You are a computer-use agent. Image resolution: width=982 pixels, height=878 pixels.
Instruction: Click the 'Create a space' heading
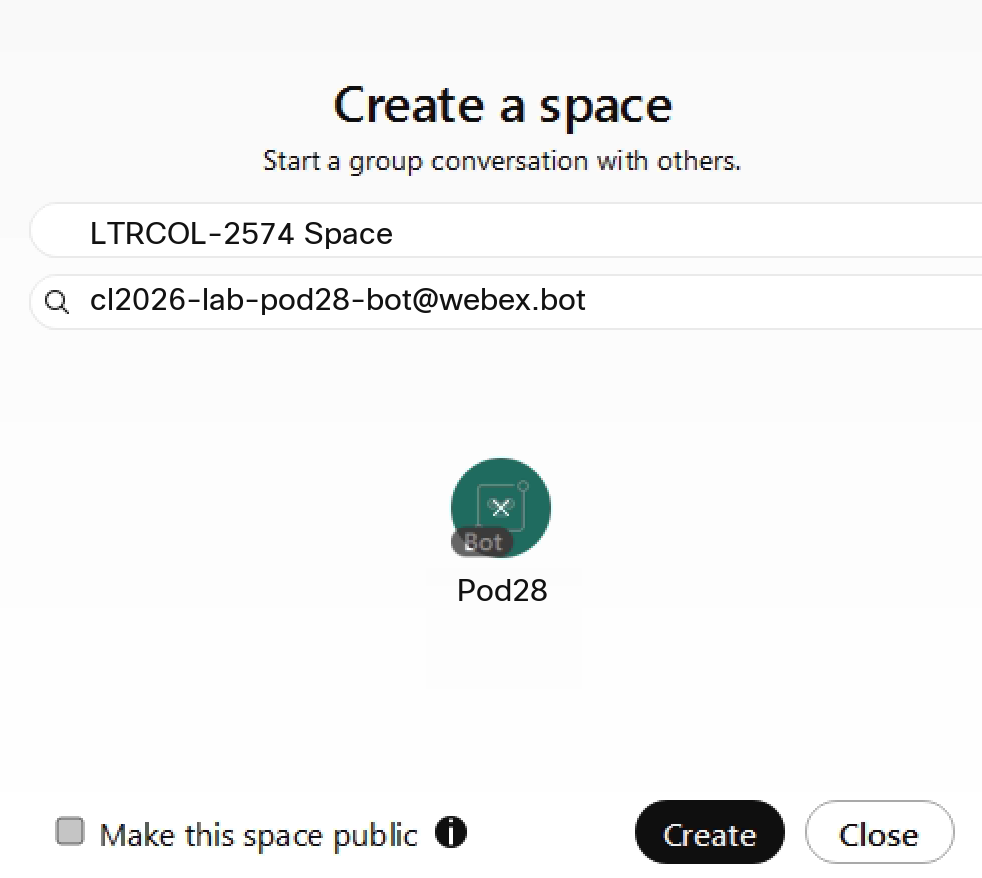coord(502,105)
